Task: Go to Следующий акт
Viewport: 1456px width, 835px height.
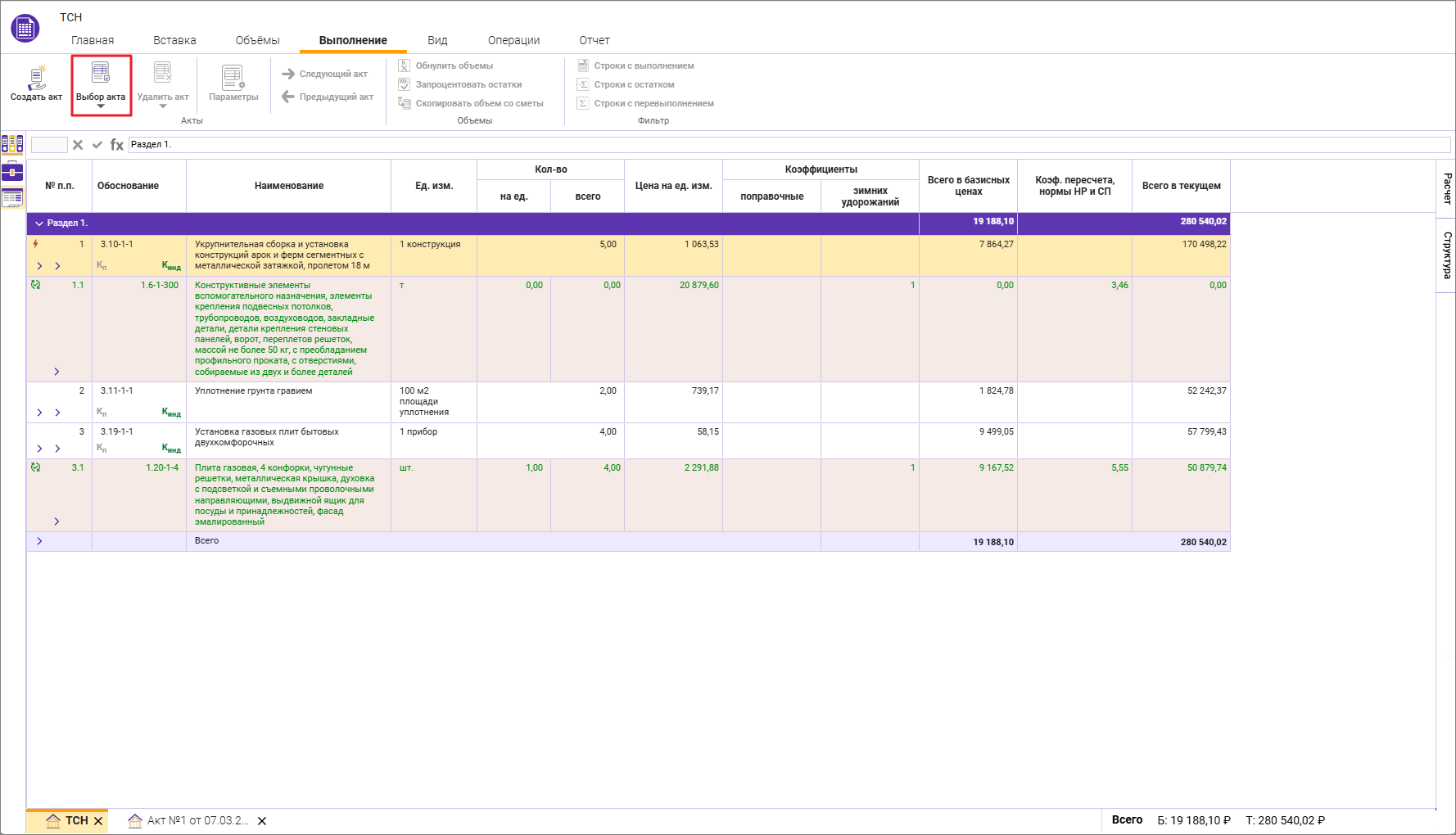Action: 325,74
